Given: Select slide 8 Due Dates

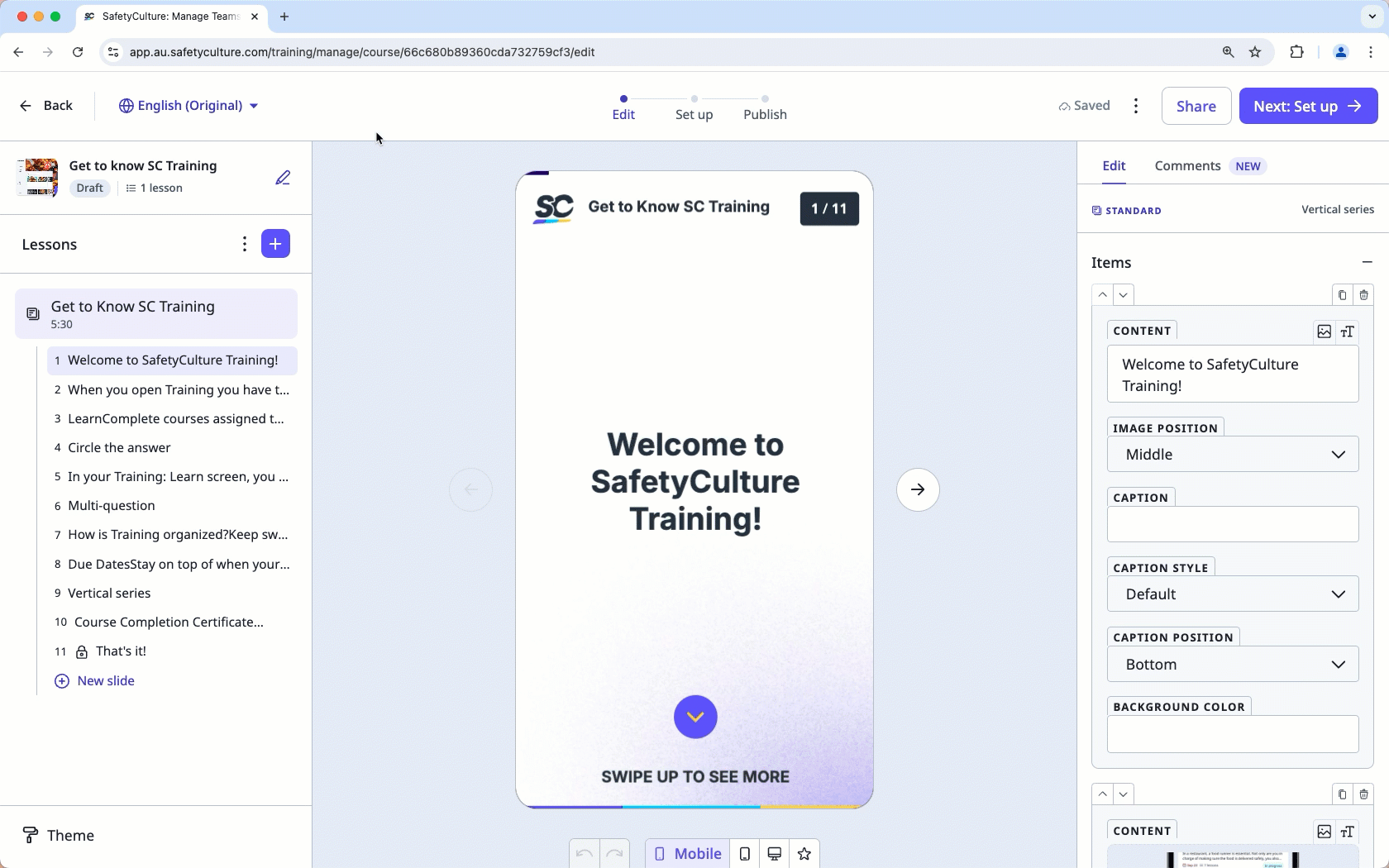Looking at the screenshot, I should click(x=172, y=564).
